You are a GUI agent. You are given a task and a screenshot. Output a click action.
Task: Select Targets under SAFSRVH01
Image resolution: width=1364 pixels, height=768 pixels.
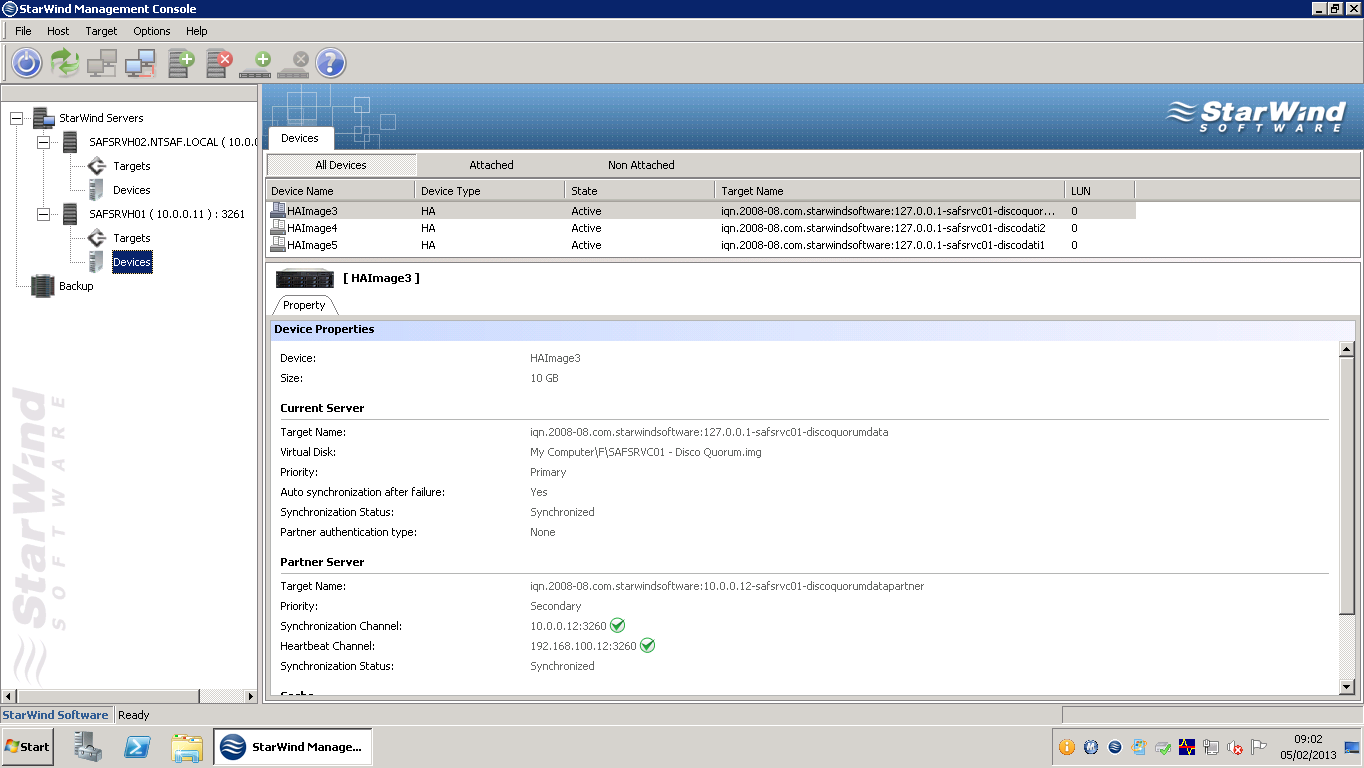pos(132,238)
